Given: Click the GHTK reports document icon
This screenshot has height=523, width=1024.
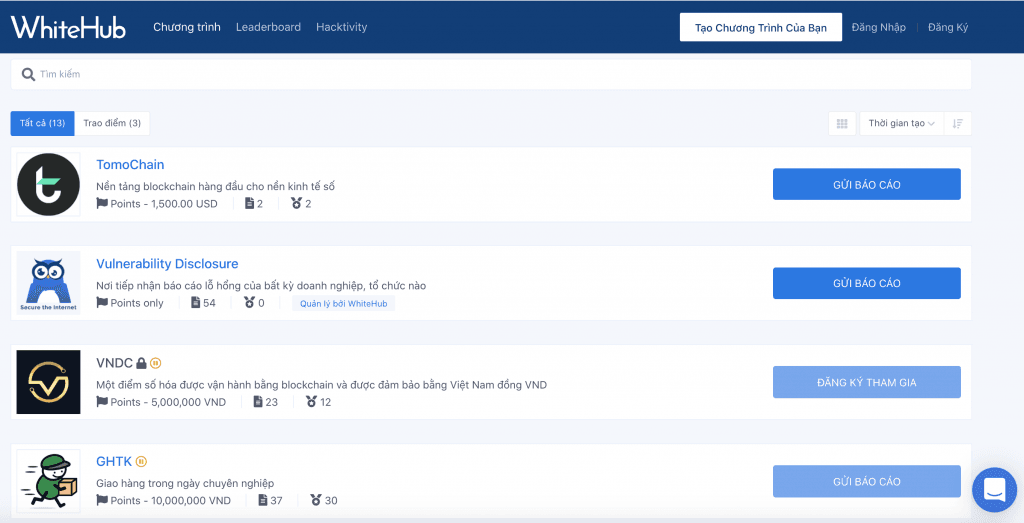Looking at the screenshot, I should click(x=263, y=500).
